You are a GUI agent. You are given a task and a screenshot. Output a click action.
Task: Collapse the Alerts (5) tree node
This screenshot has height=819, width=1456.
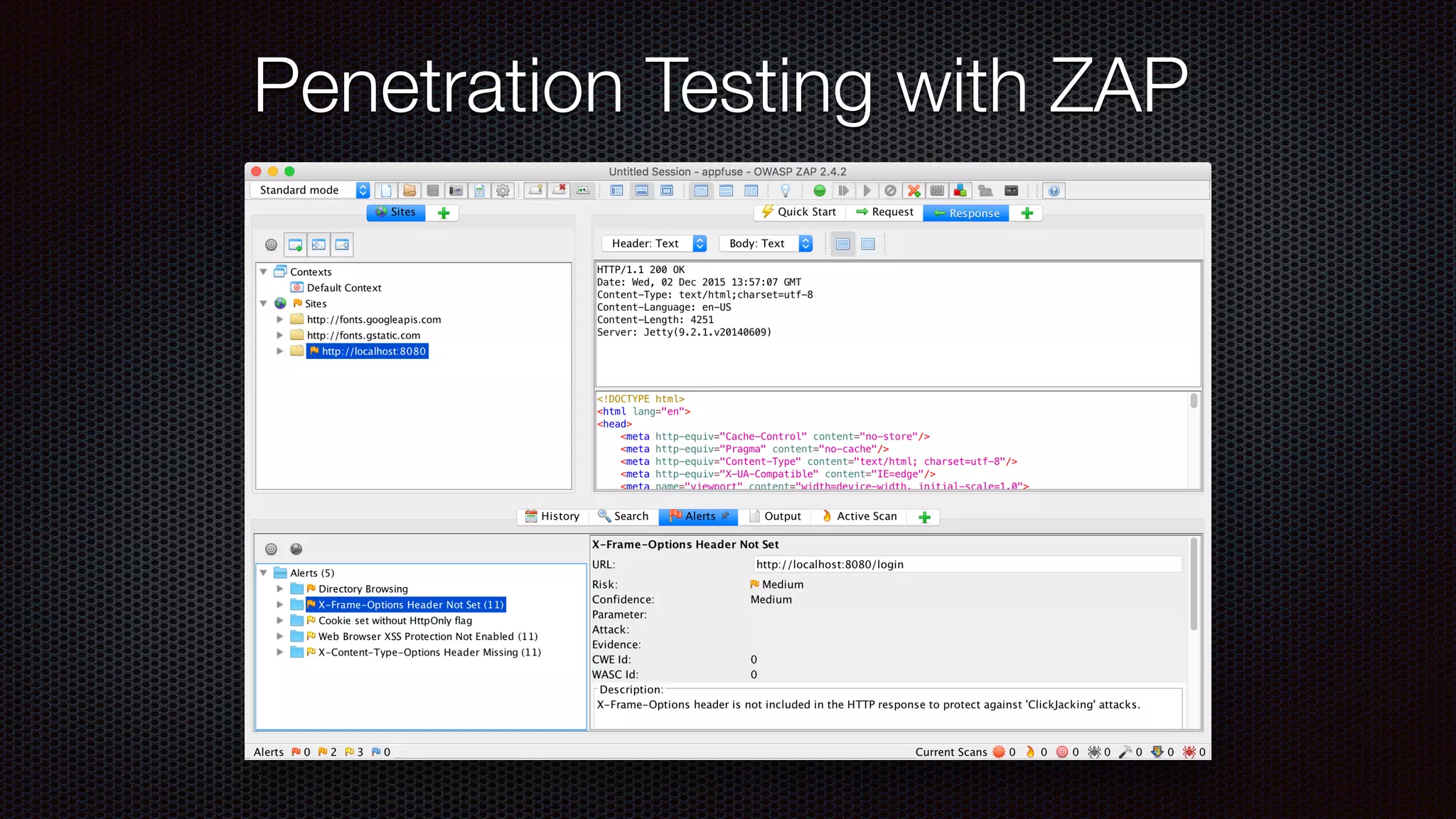pos(264,572)
